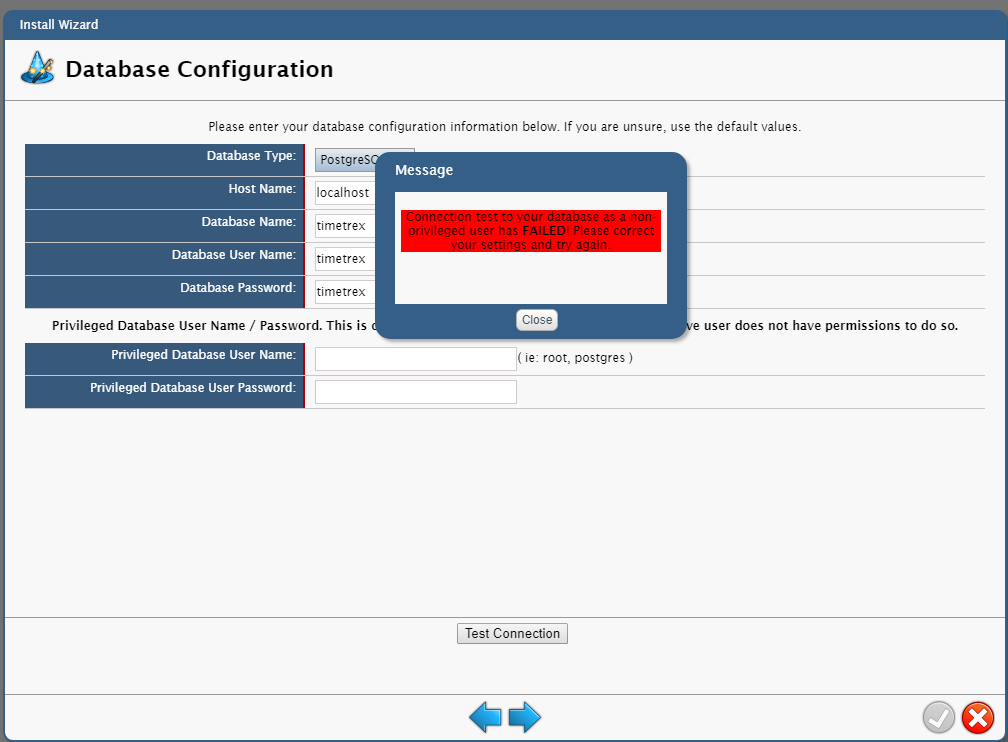The image size is (1008, 742).
Task: Click the gray checkmark finish icon
Action: tap(938, 717)
